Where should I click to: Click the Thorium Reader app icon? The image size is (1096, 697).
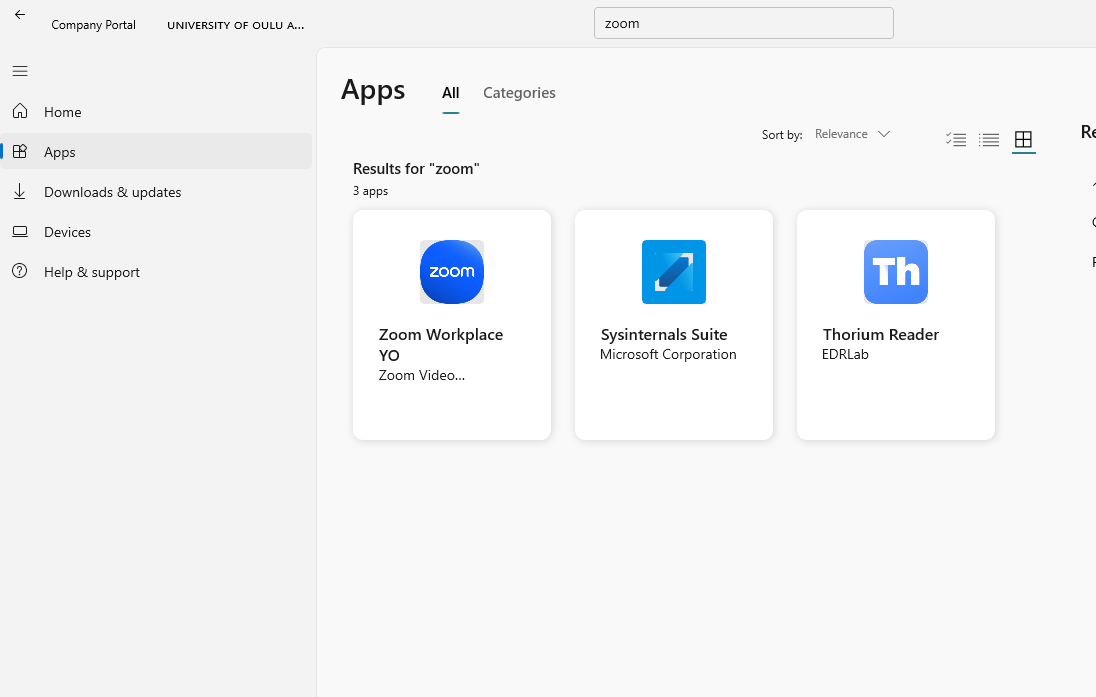[x=895, y=272]
